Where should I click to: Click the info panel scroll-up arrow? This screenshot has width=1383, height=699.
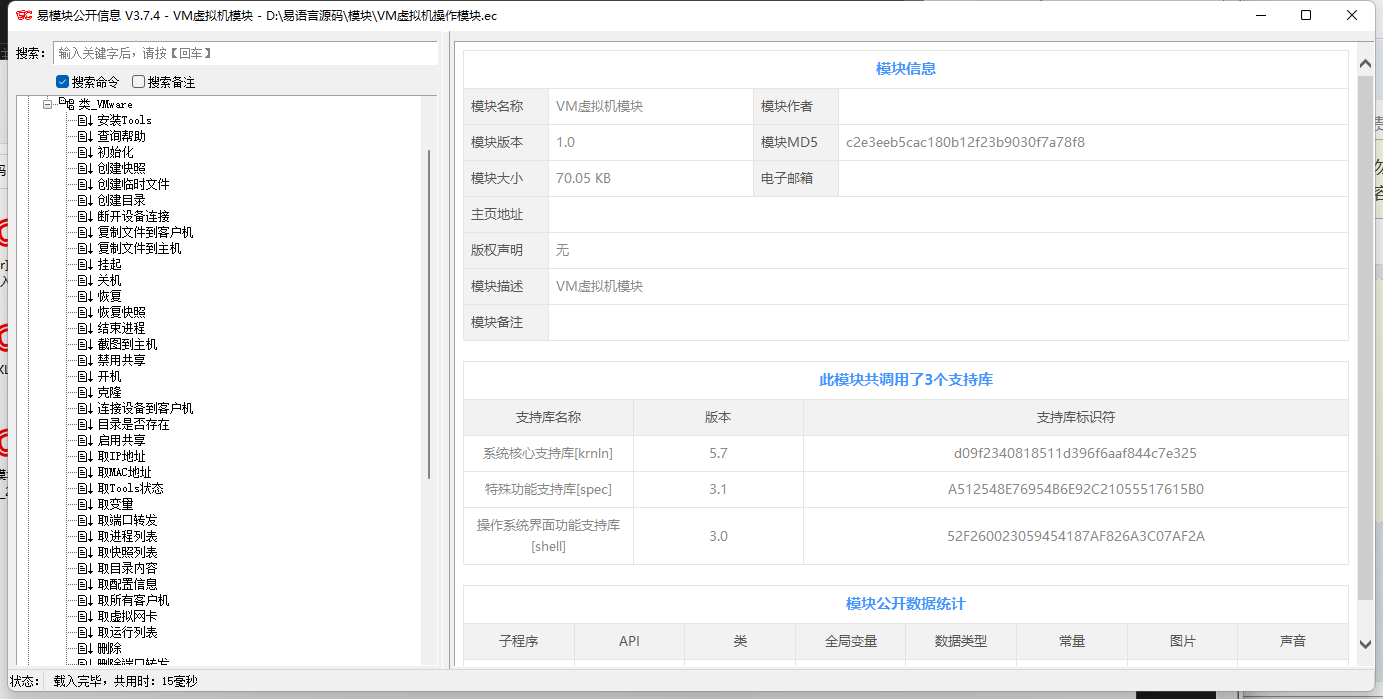pos(1365,63)
